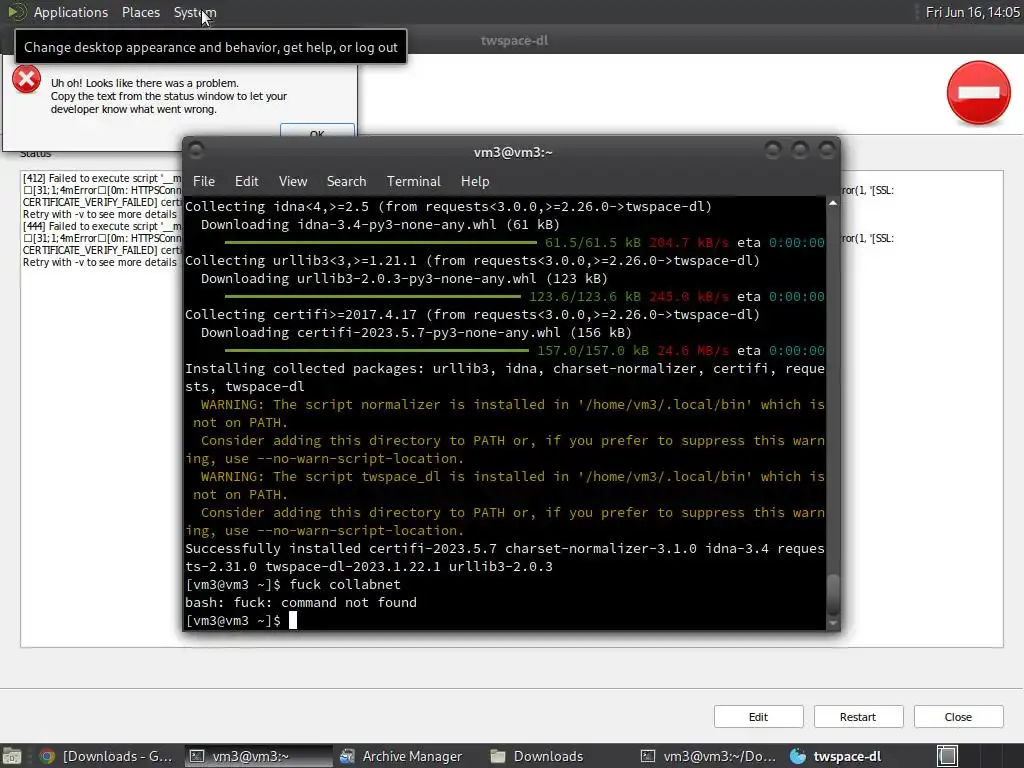The image size is (1024, 768).
Task: Click the 'Downloading certifi-2023.5.7' terminal line
Action: (416, 332)
